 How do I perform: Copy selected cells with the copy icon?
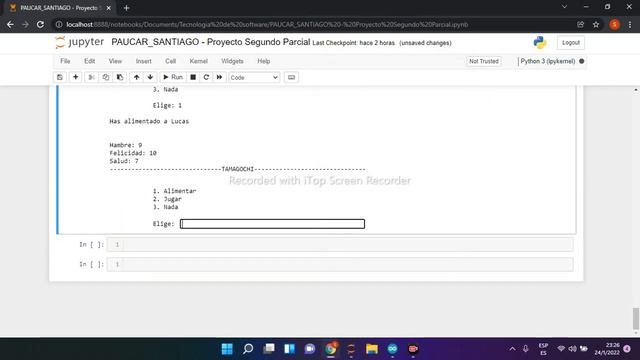coord(106,77)
